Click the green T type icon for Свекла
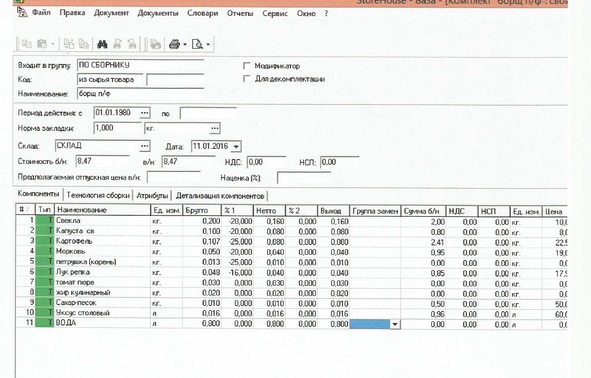The image size is (591, 378). coord(45,220)
